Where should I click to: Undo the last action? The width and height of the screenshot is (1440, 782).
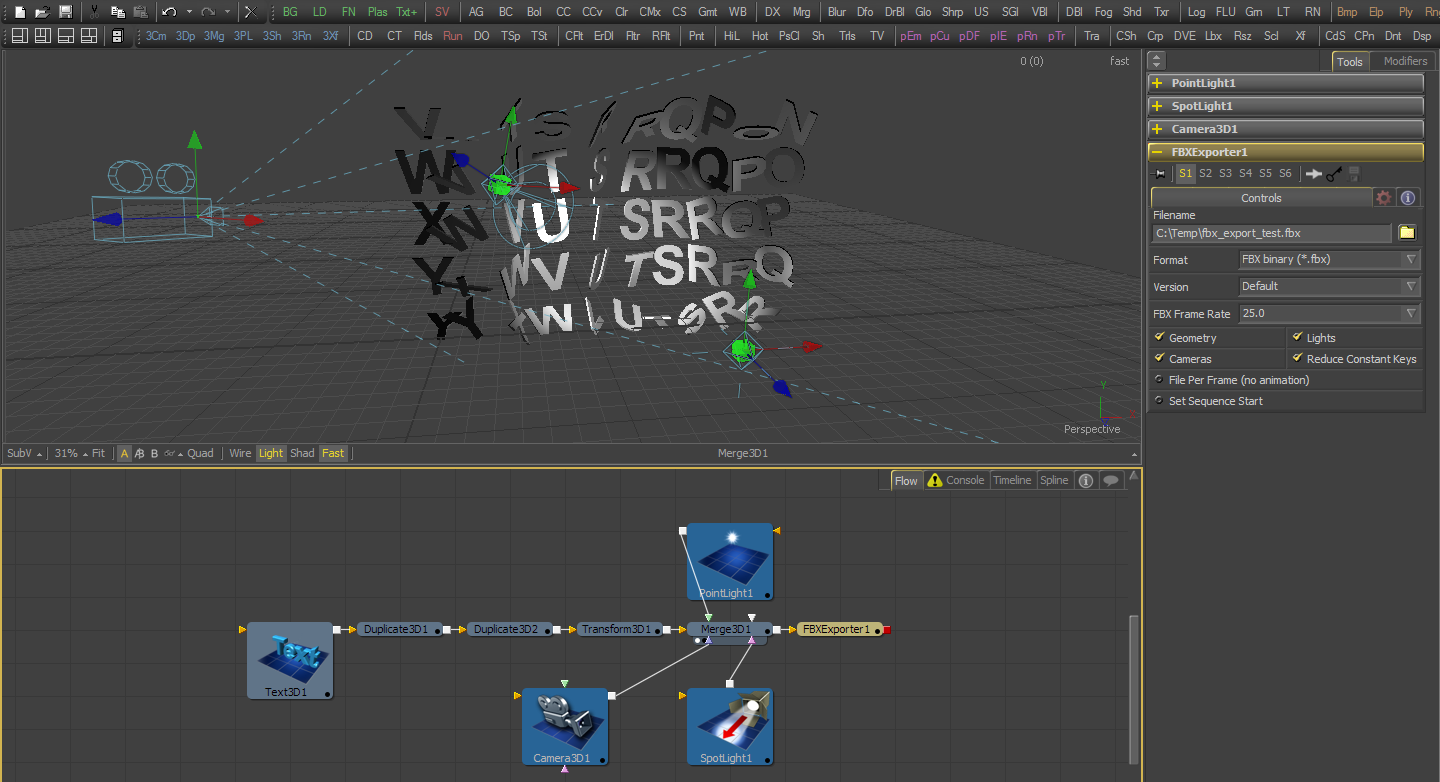click(x=169, y=12)
